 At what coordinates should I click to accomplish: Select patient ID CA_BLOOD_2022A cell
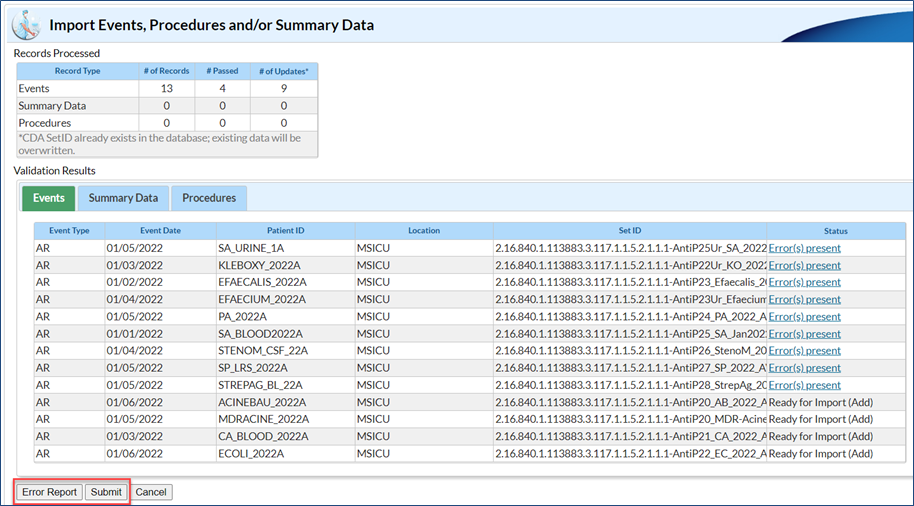[286, 436]
